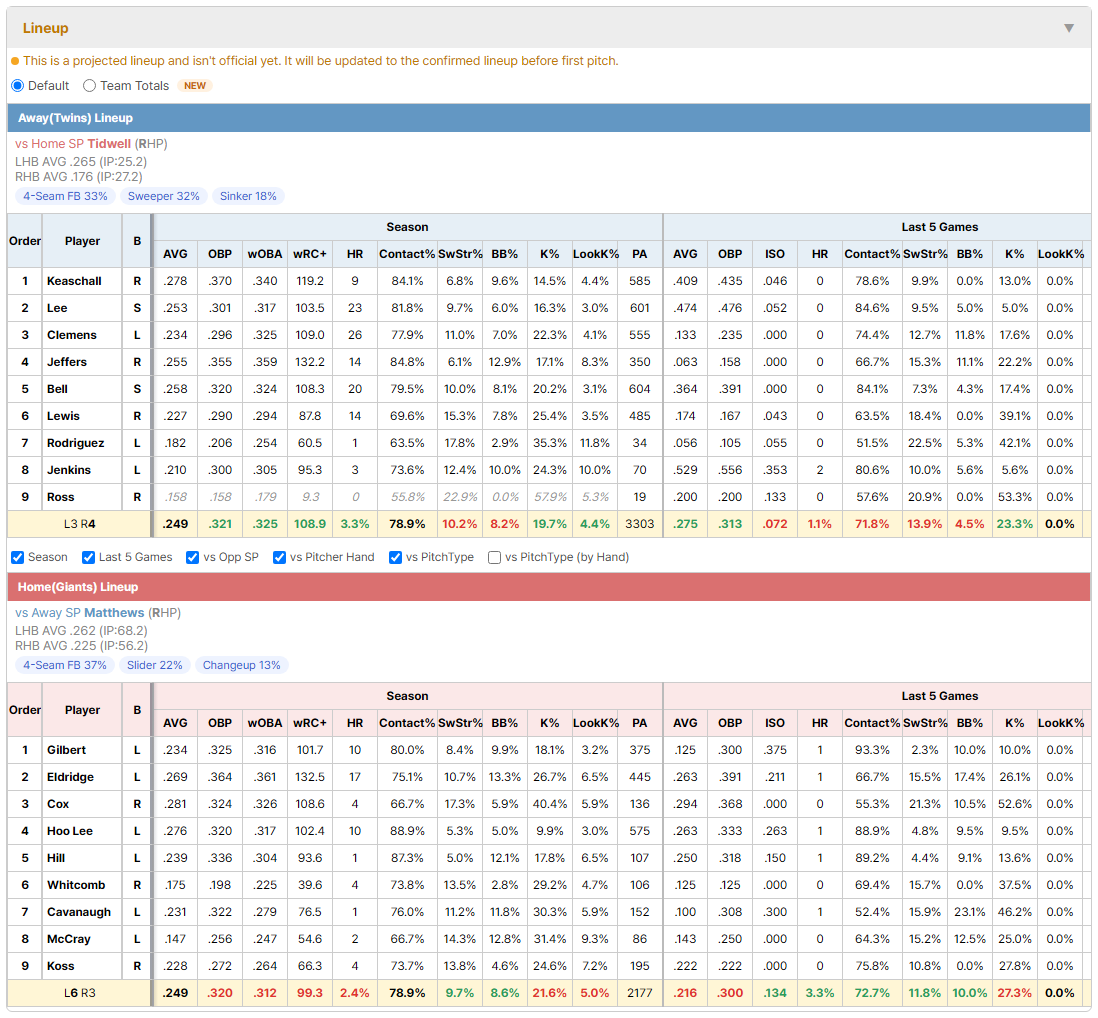This screenshot has height=1018, width=1098.
Task: Select player Keaschall in the Twins lineup
Action: click(x=74, y=281)
